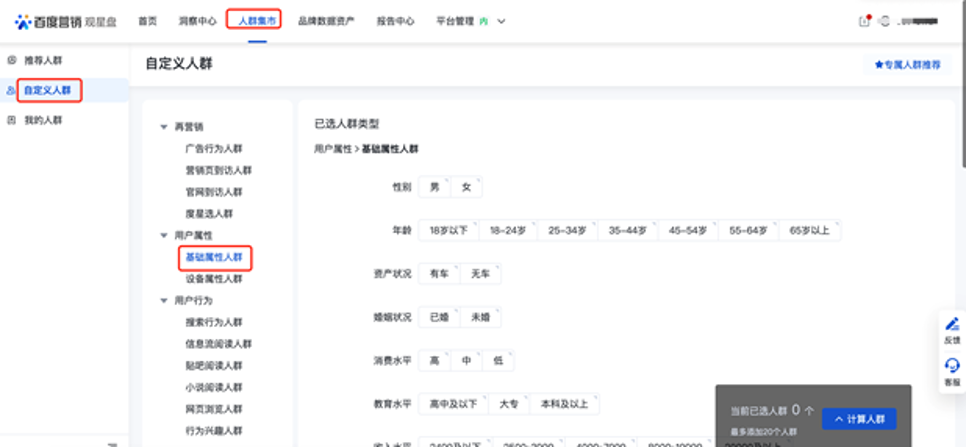The width and height of the screenshot is (966, 447).
Task: Select the 女 gender option
Action: point(466,187)
